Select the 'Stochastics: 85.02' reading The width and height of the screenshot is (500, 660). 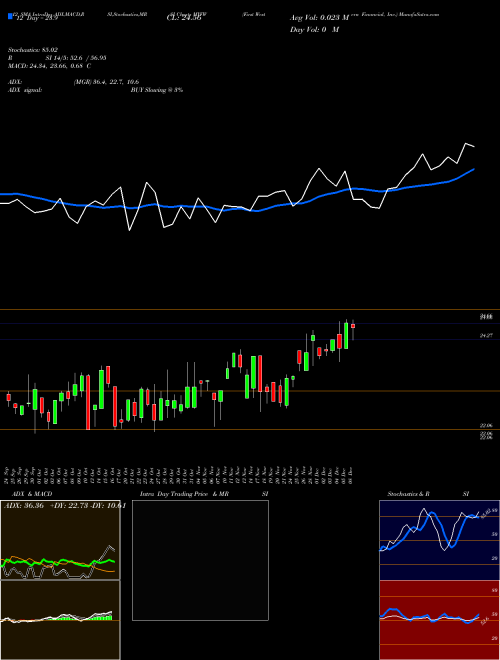33,50
